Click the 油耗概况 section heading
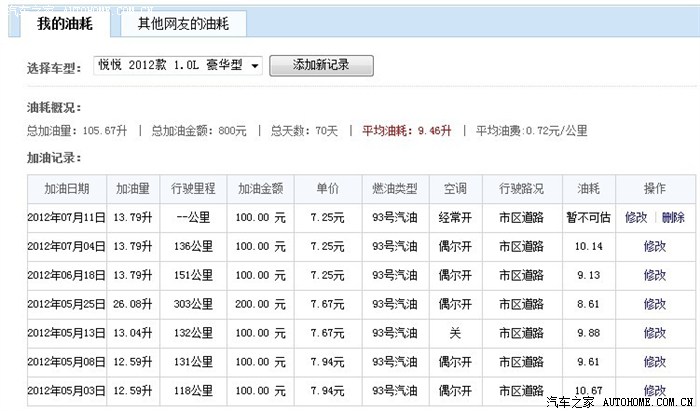Viewport: 700px width, 411px height. [54, 108]
